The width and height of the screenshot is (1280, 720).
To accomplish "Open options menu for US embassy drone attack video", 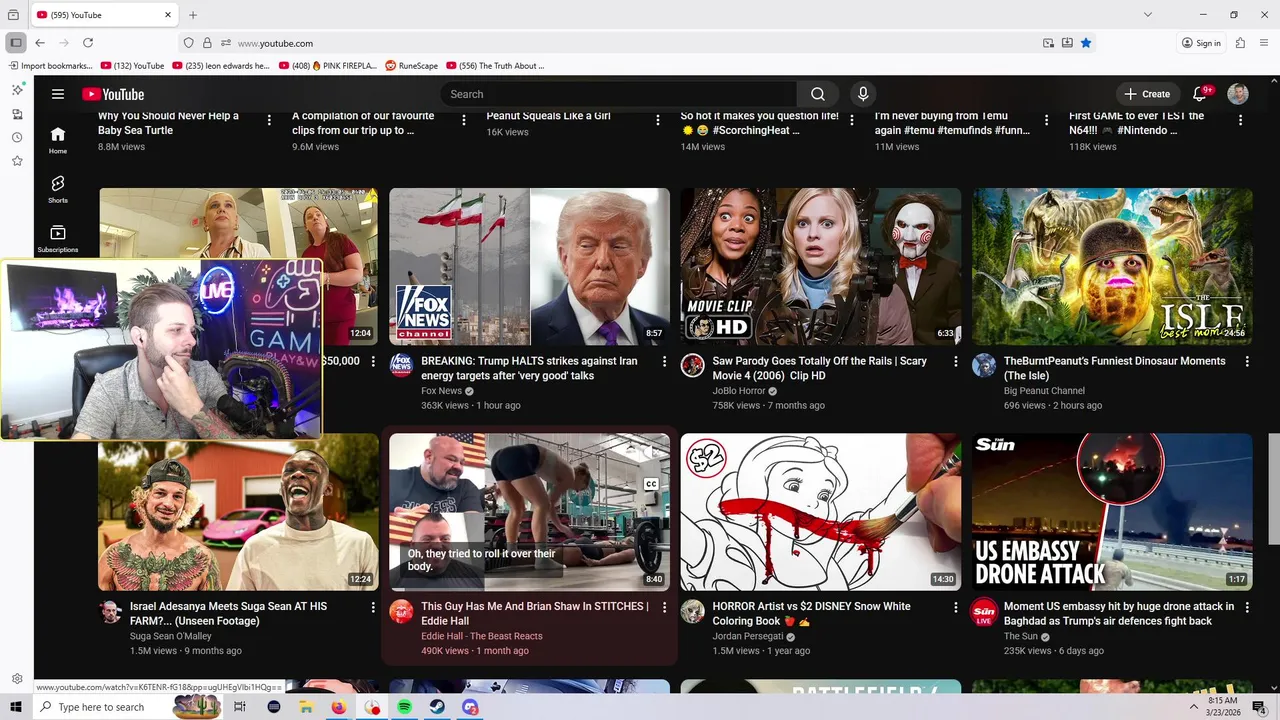I will pos(1247,606).
